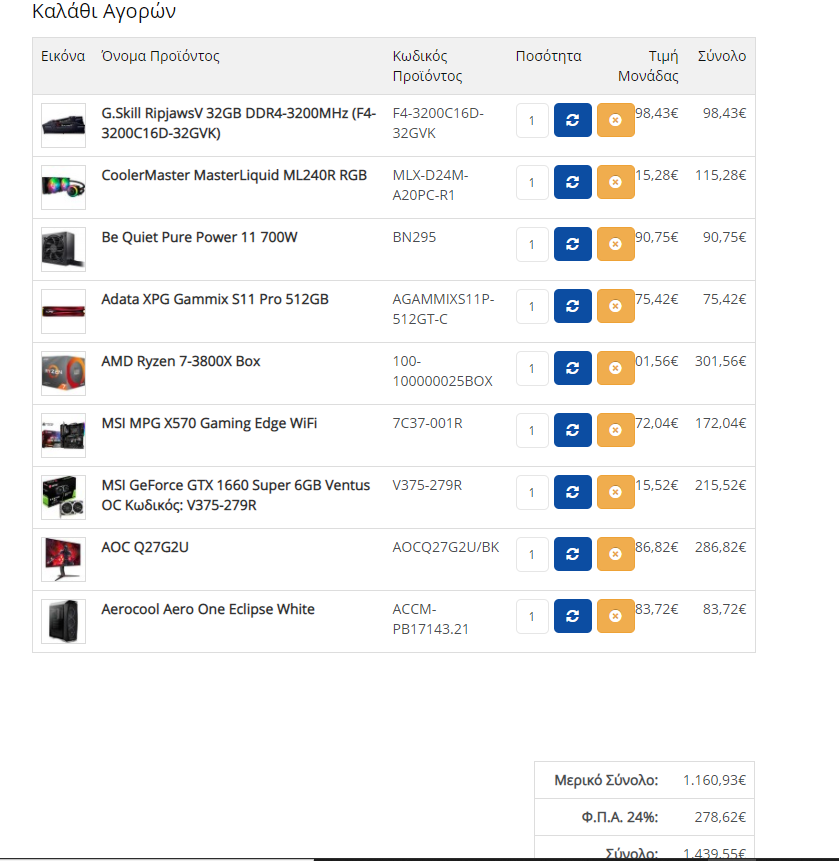Open AOC Q27G2U product link
Screen dimensions: 839x861
(145, 547)
